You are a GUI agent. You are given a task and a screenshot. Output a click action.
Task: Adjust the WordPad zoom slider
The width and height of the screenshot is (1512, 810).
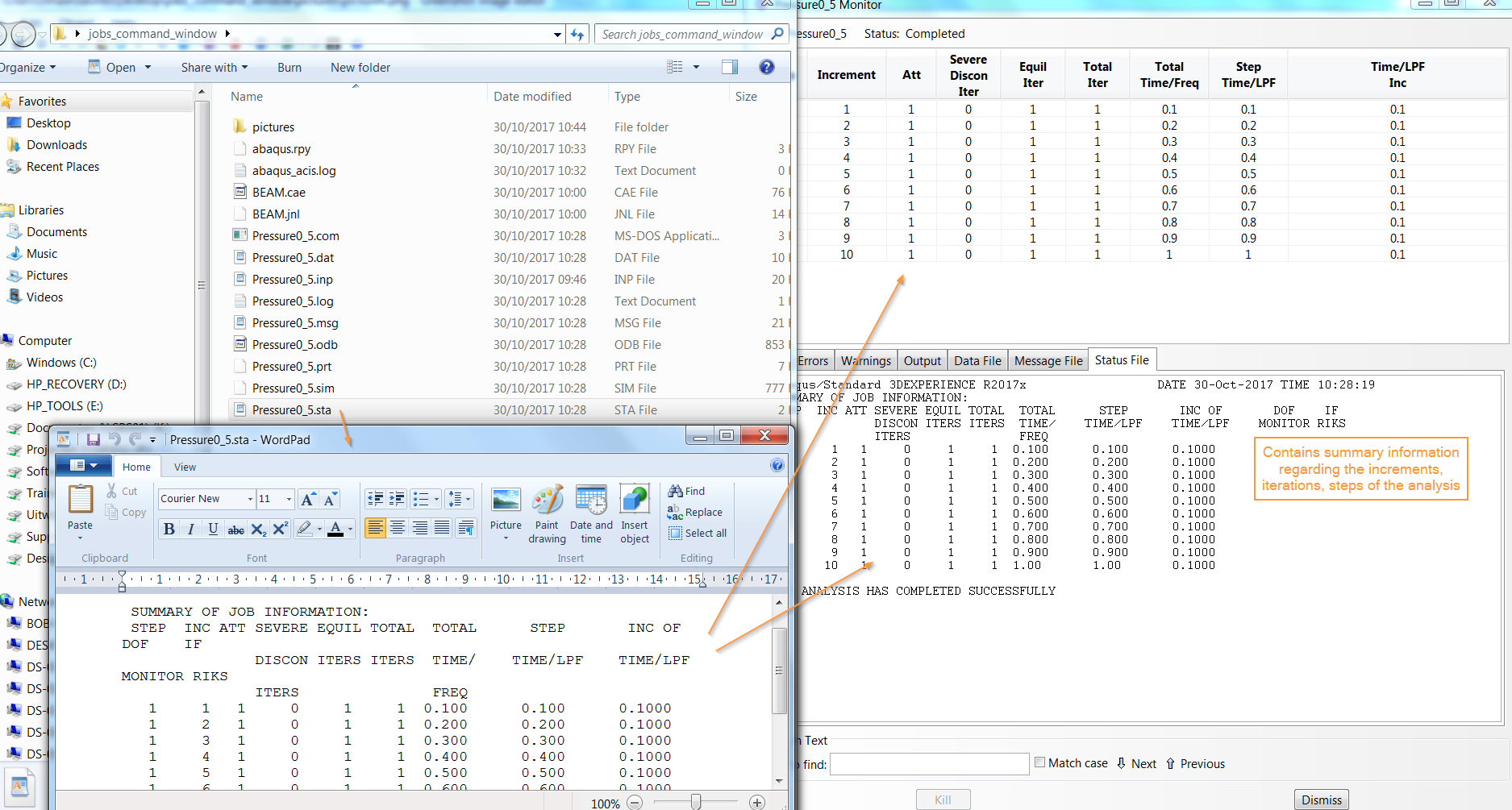(694, 802)
